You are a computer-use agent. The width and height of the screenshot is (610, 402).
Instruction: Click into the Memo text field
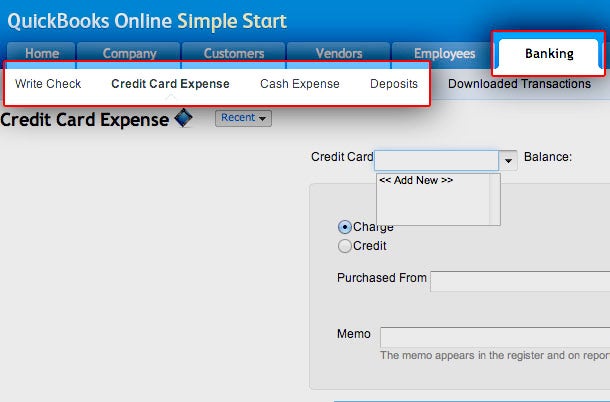click(x=495, y=337)
